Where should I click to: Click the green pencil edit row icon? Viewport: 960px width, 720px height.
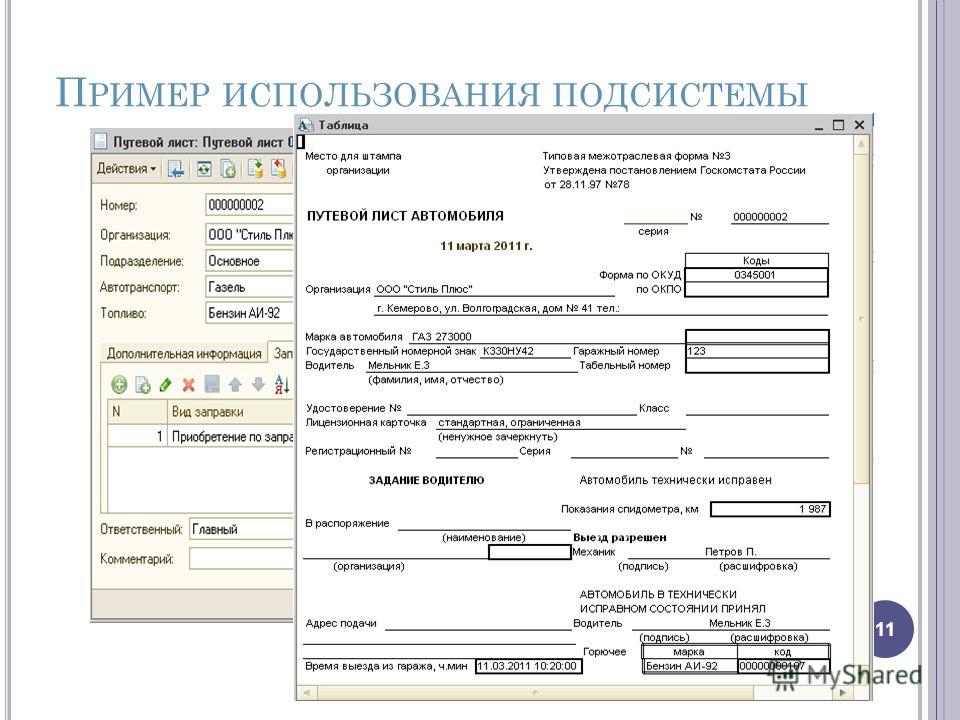point(165,384)
